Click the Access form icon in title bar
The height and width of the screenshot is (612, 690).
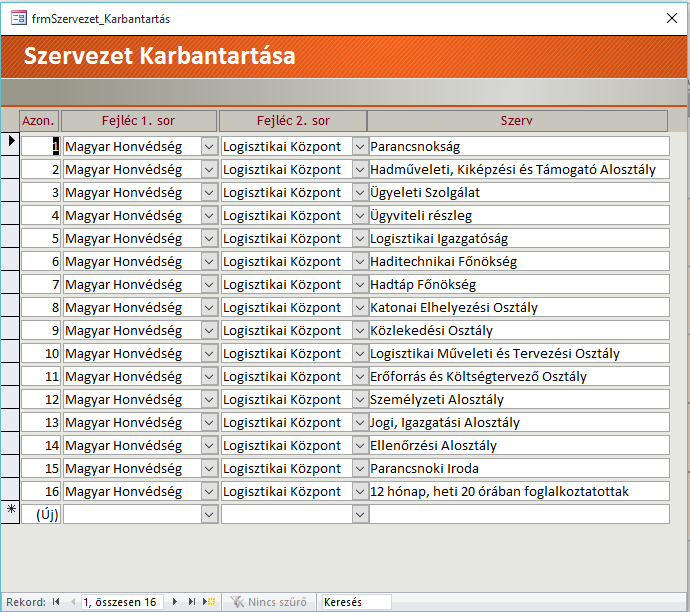(18, 18)
